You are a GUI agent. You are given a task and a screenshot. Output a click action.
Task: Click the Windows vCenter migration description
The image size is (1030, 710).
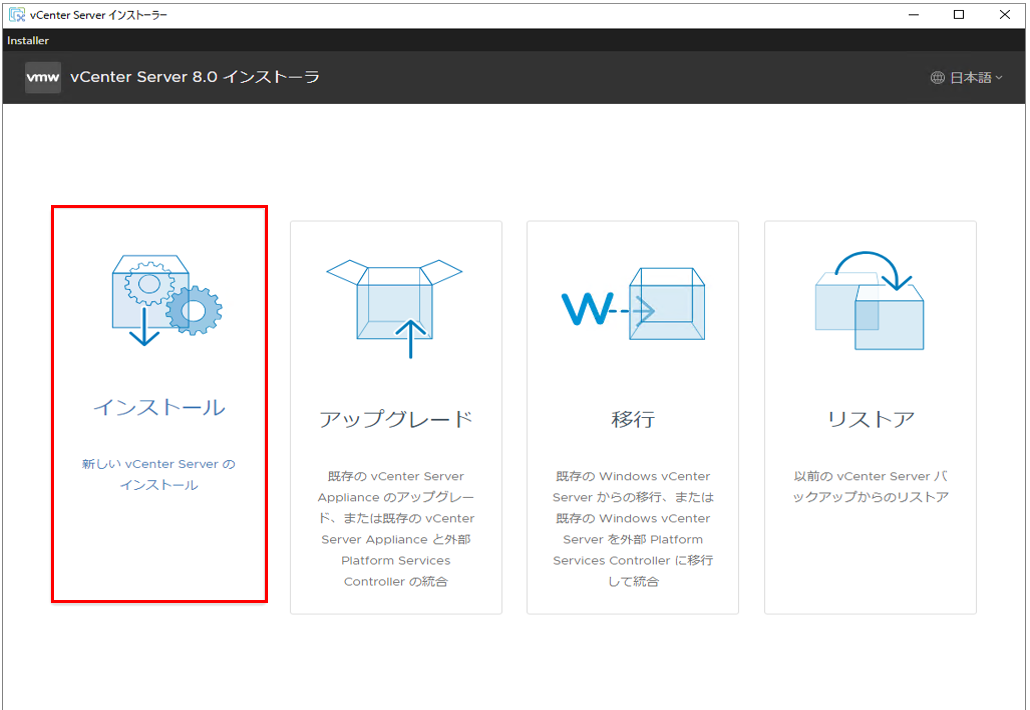pyautogui.click(x=633, y=529)
